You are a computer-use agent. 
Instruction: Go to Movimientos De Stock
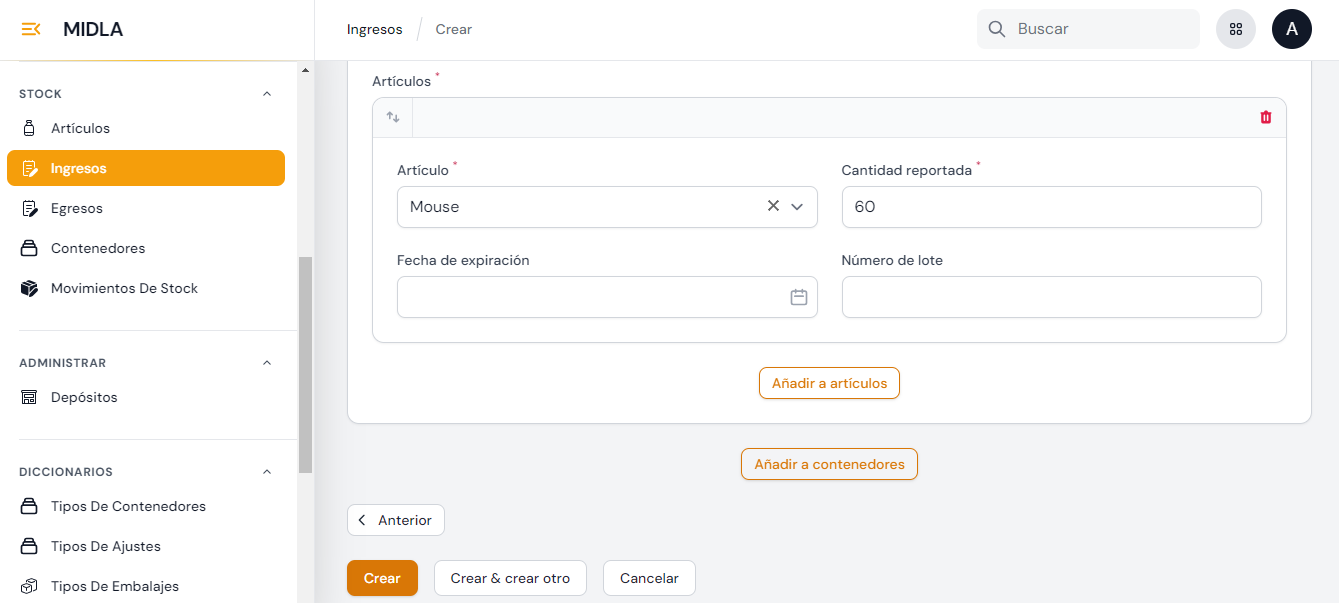coord(124,288)
